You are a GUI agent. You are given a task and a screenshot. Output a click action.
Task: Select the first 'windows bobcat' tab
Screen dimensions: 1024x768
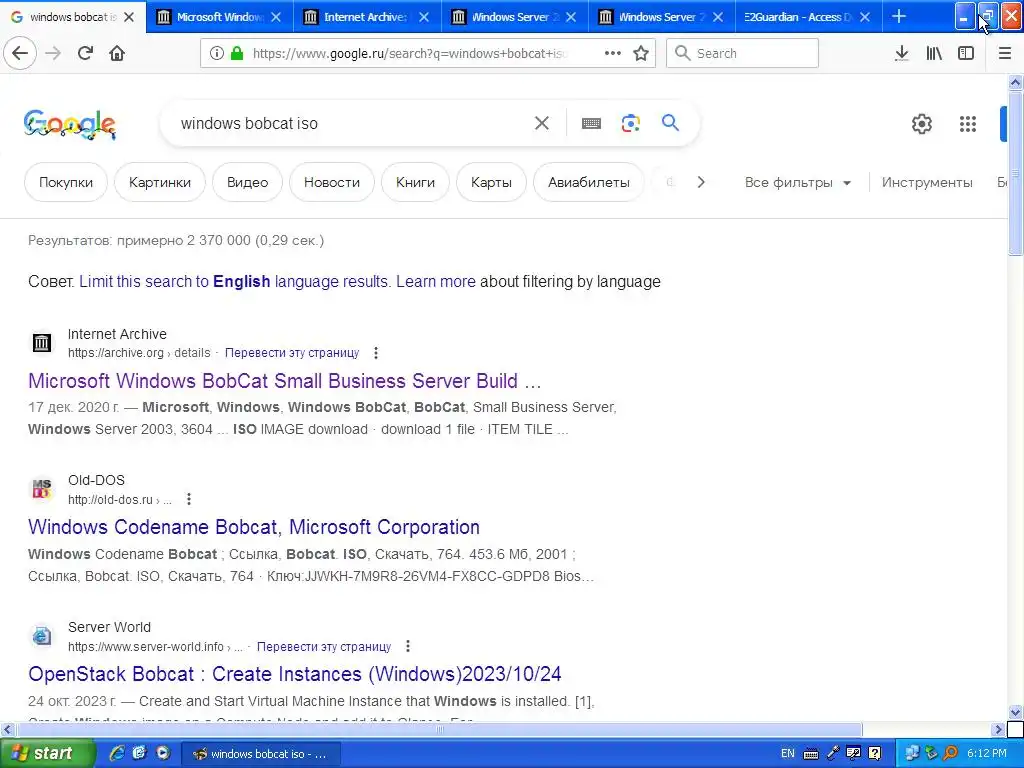pyautogui.click(x=72, y=17)
